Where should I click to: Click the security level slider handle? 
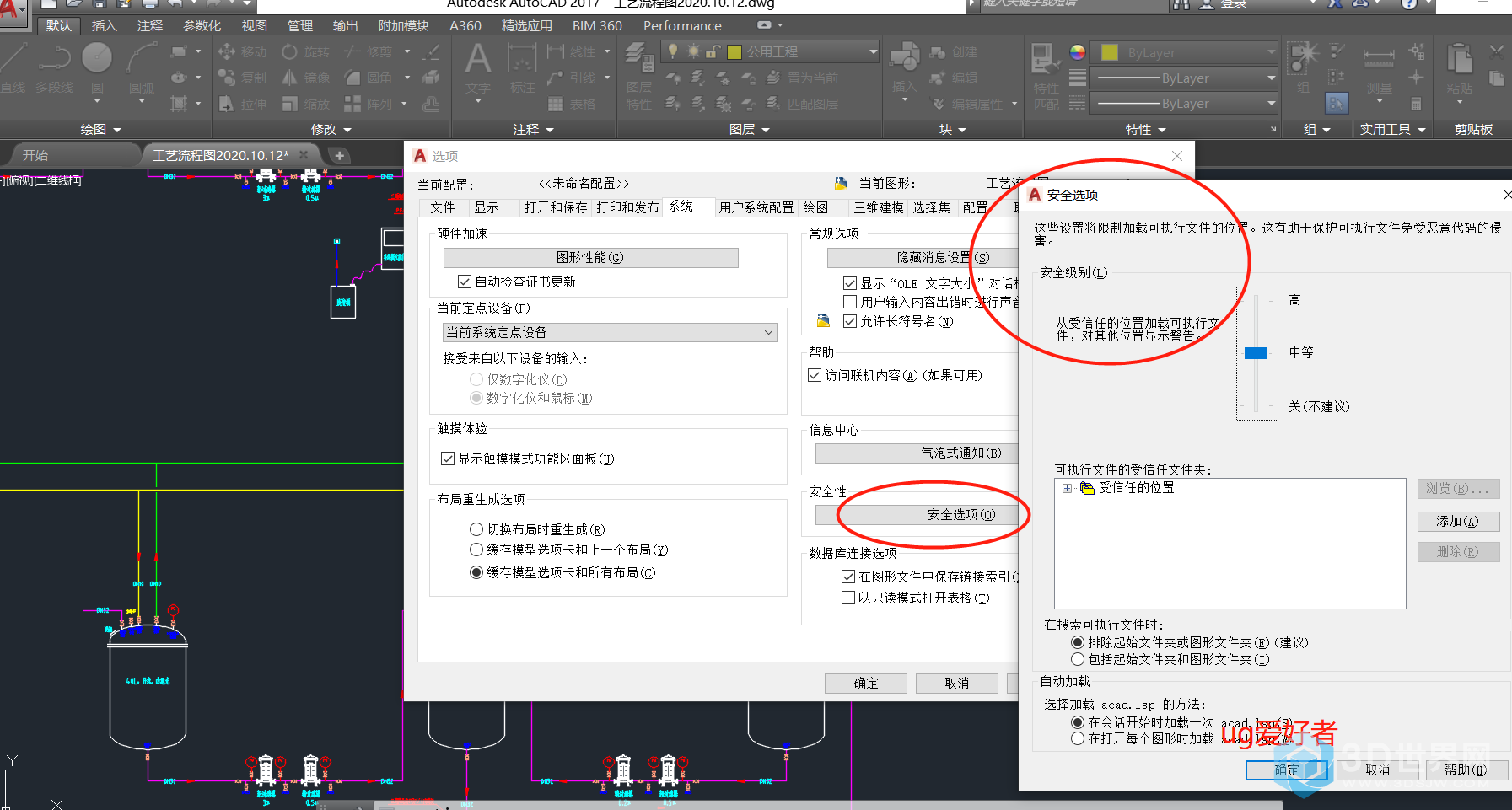[x=1256, y=353]
